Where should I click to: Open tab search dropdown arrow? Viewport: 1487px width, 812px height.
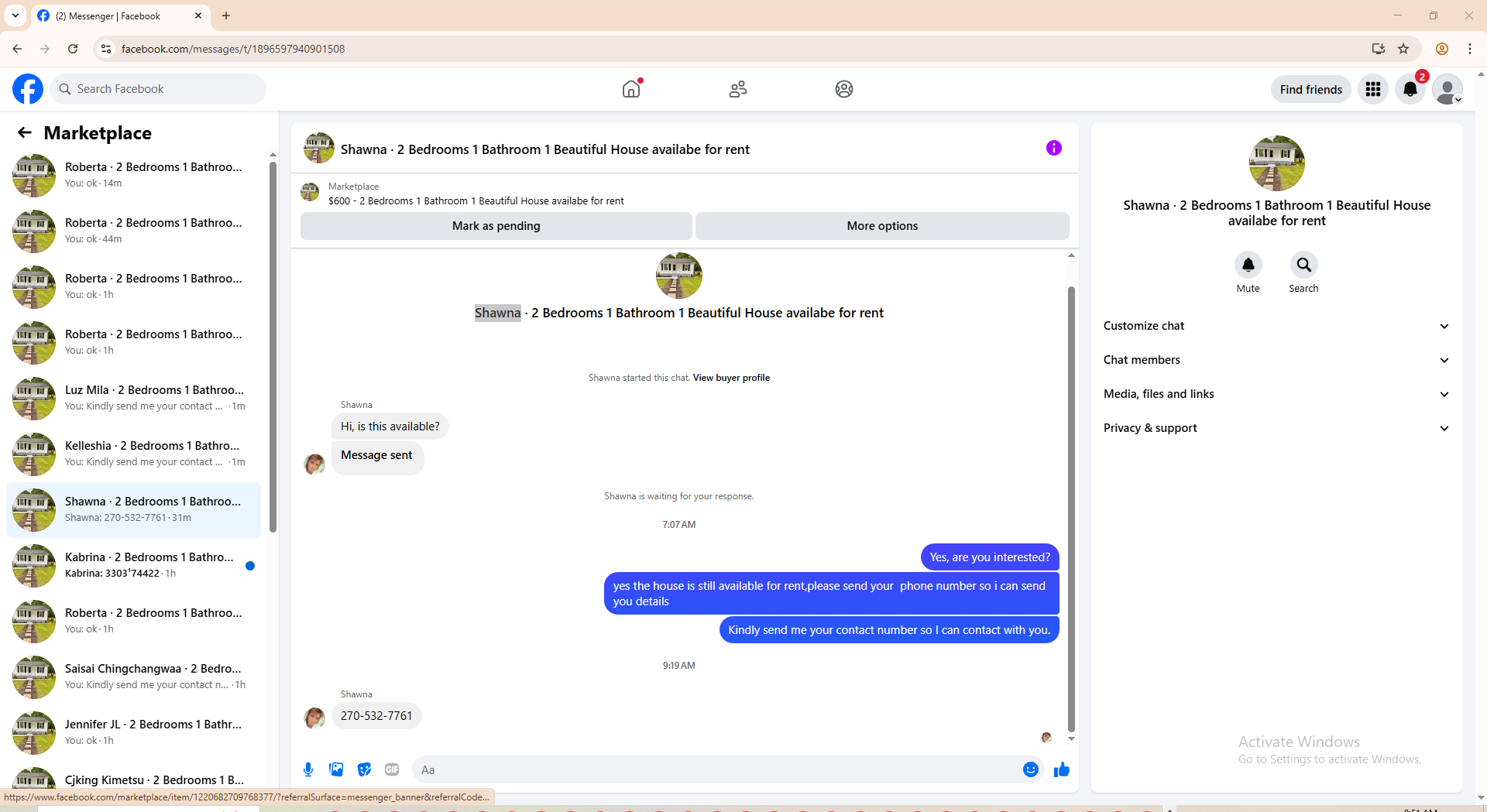15,15
